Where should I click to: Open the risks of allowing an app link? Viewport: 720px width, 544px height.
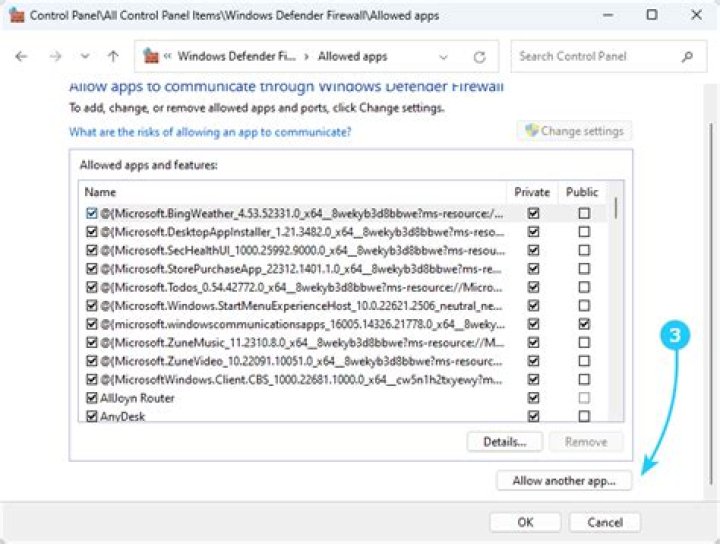(x=210, y=132)
